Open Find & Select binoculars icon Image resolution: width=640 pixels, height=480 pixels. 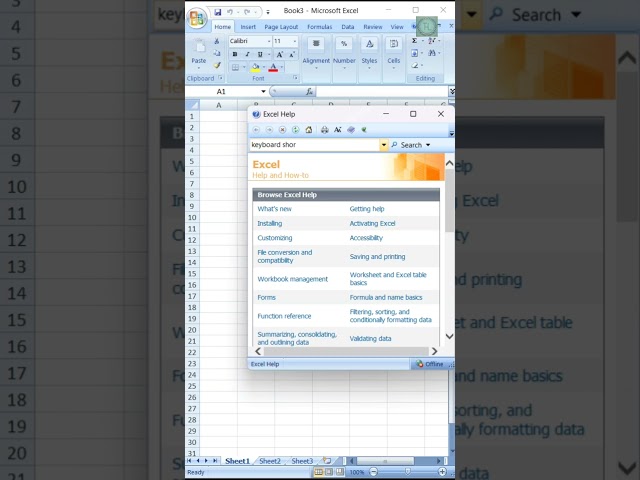click(x=432, y=53)
